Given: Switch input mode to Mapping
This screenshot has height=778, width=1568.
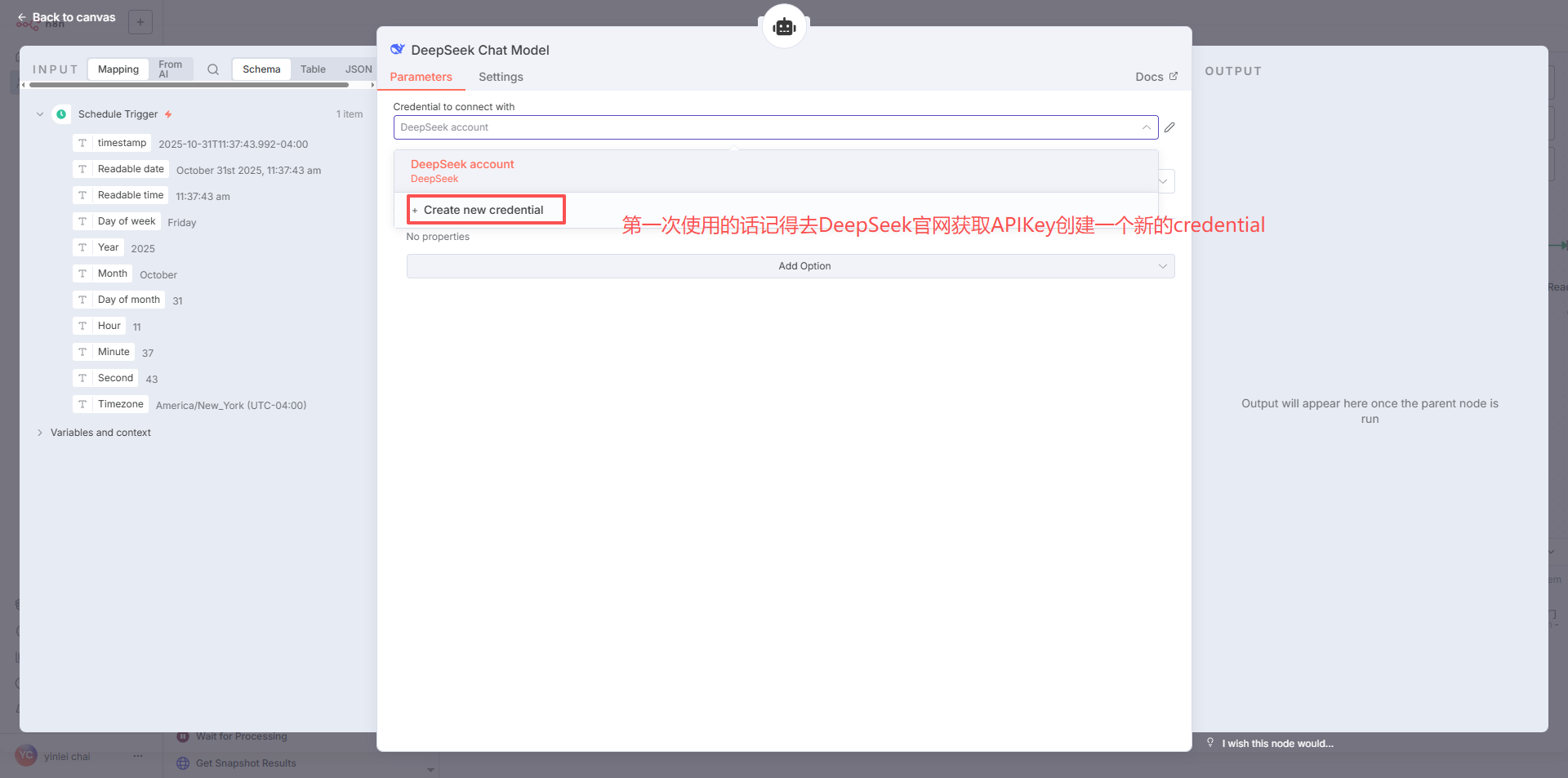Looking at the screenshot, I should click(118, 69).
